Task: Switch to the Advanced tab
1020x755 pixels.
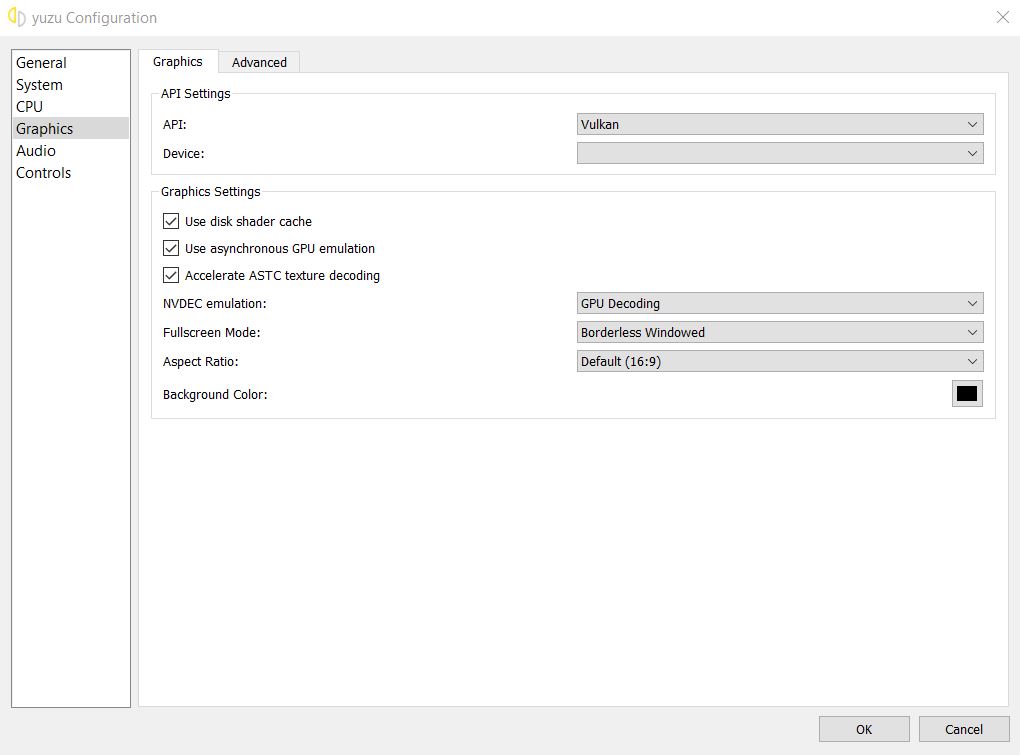Action: [x=259, y=62]
